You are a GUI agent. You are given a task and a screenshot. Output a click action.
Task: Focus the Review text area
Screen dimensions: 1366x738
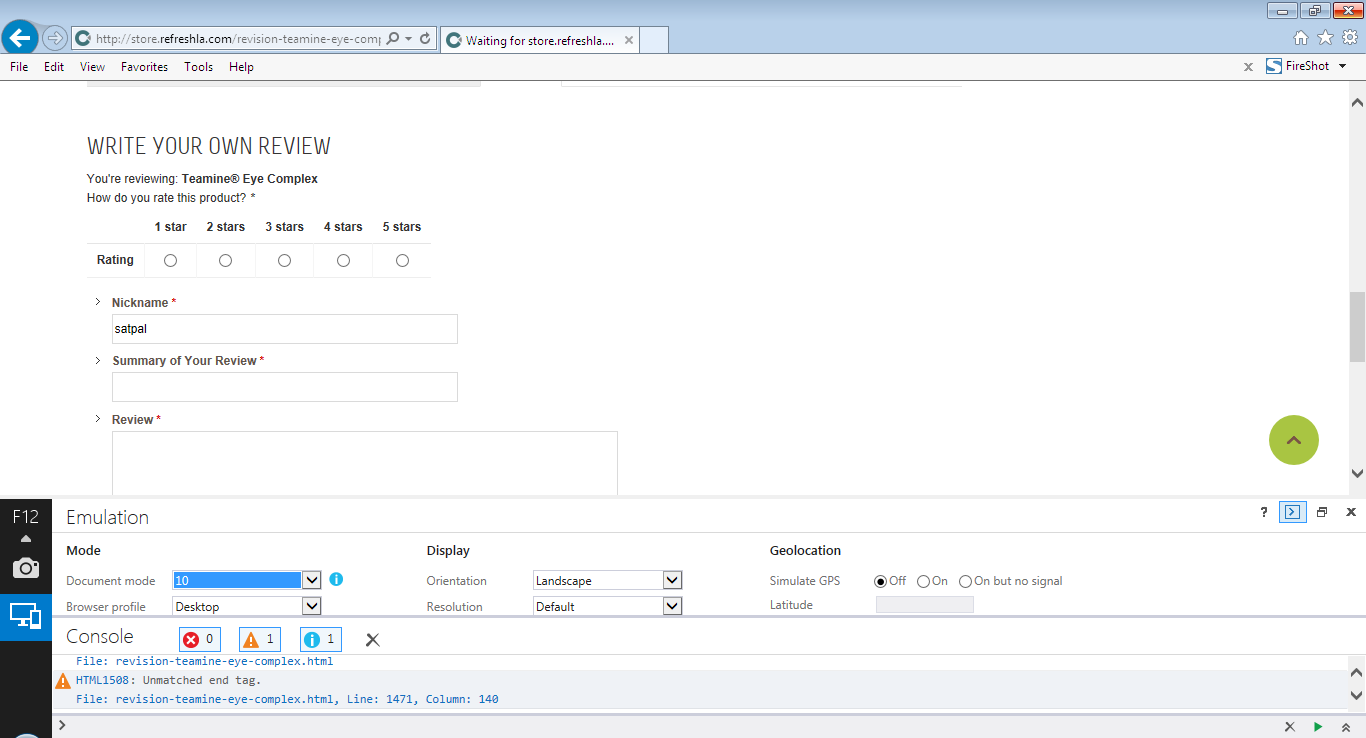coord(365,463)
